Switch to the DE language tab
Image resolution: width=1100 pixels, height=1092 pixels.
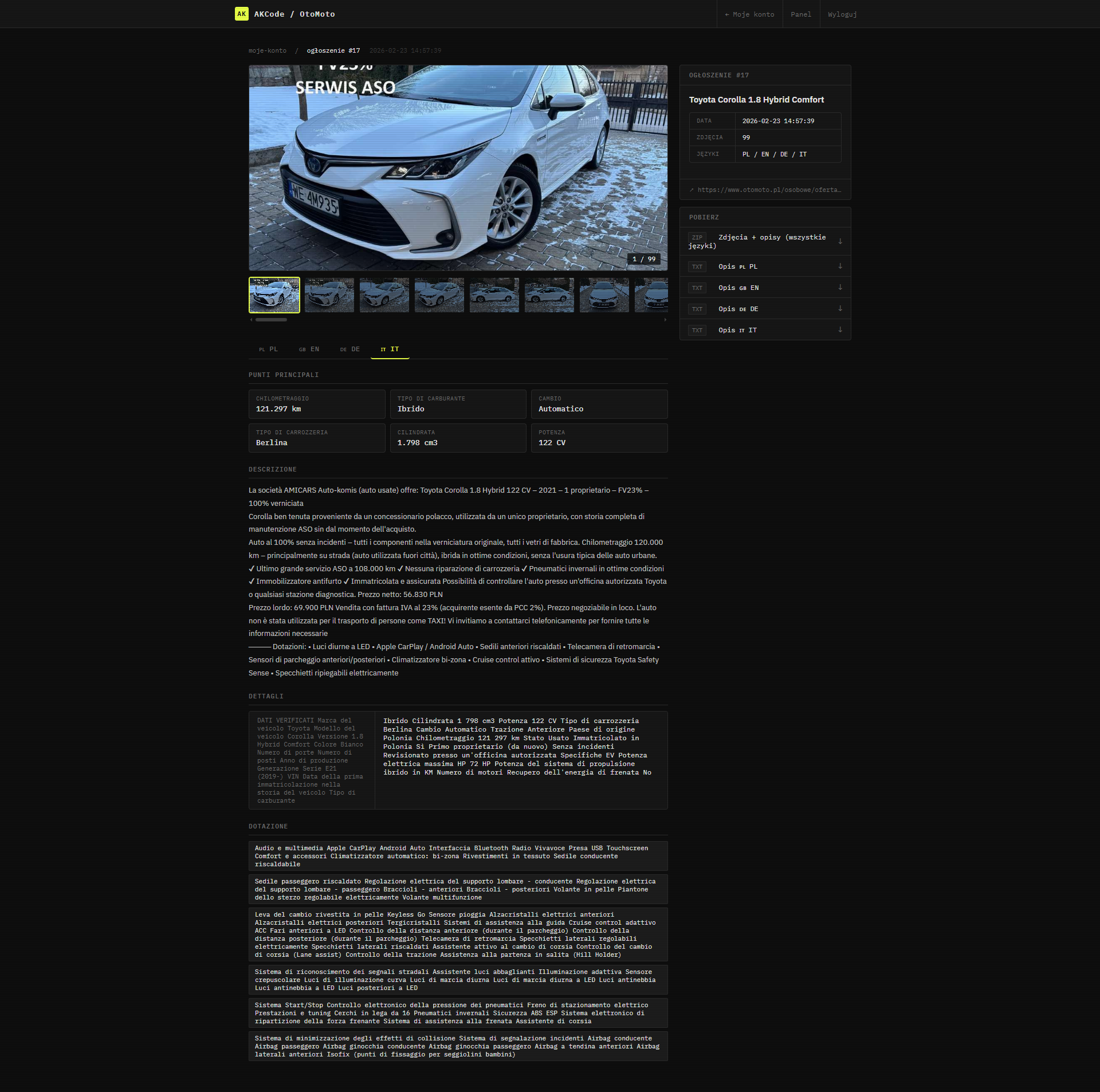349,349
